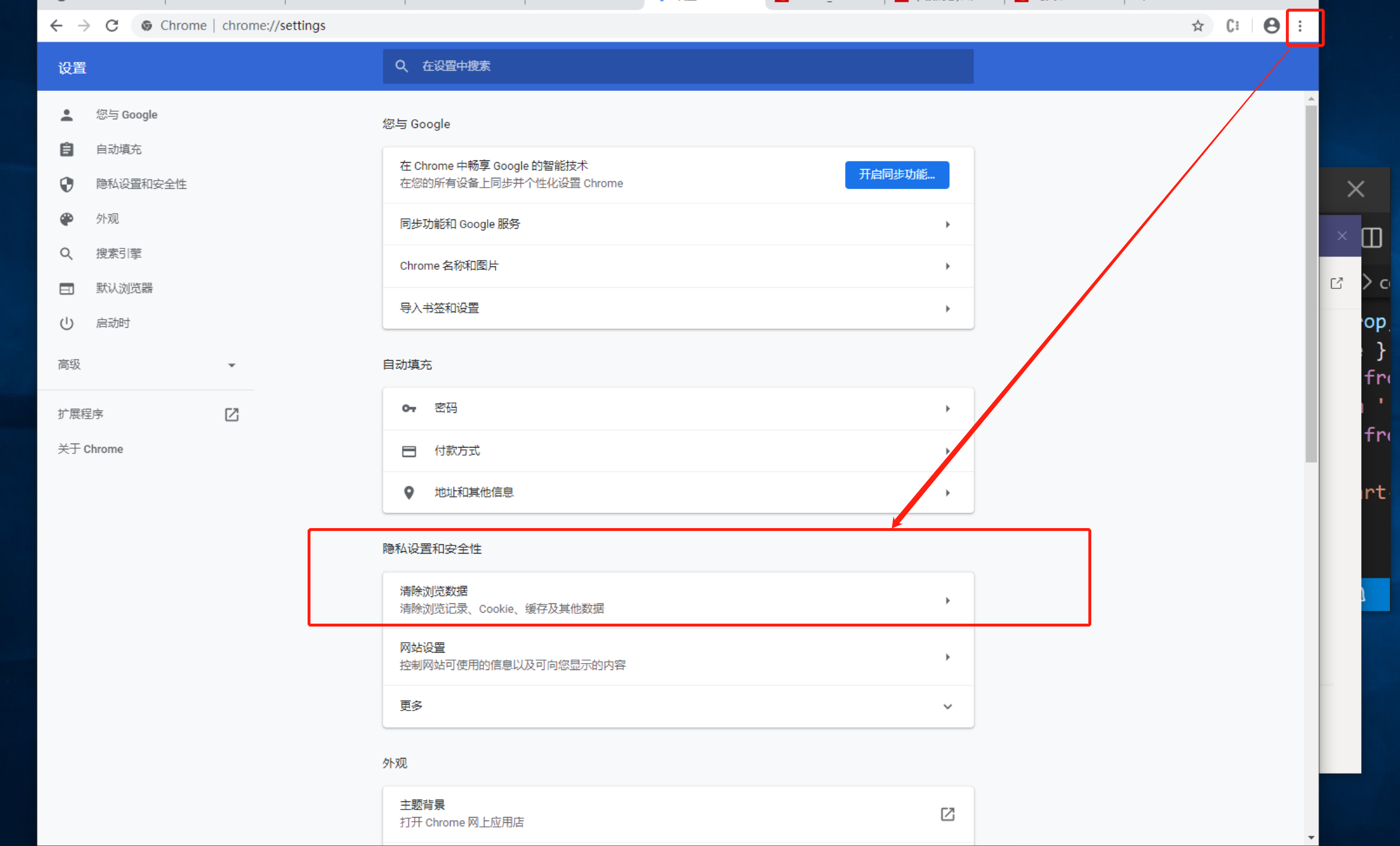The height and width of the screenshot is (846, 1400).
Task: Open the 地址和其他信息 row arrow
Action: click(948, 493)
